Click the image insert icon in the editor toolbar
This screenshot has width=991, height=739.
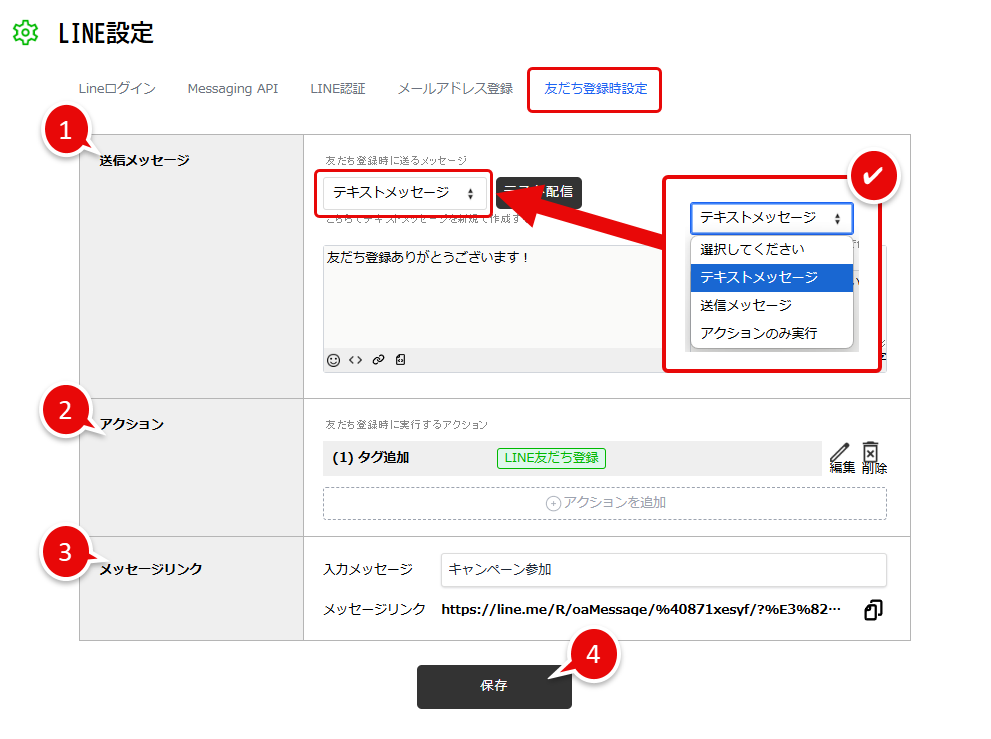[x=400, y=359]
